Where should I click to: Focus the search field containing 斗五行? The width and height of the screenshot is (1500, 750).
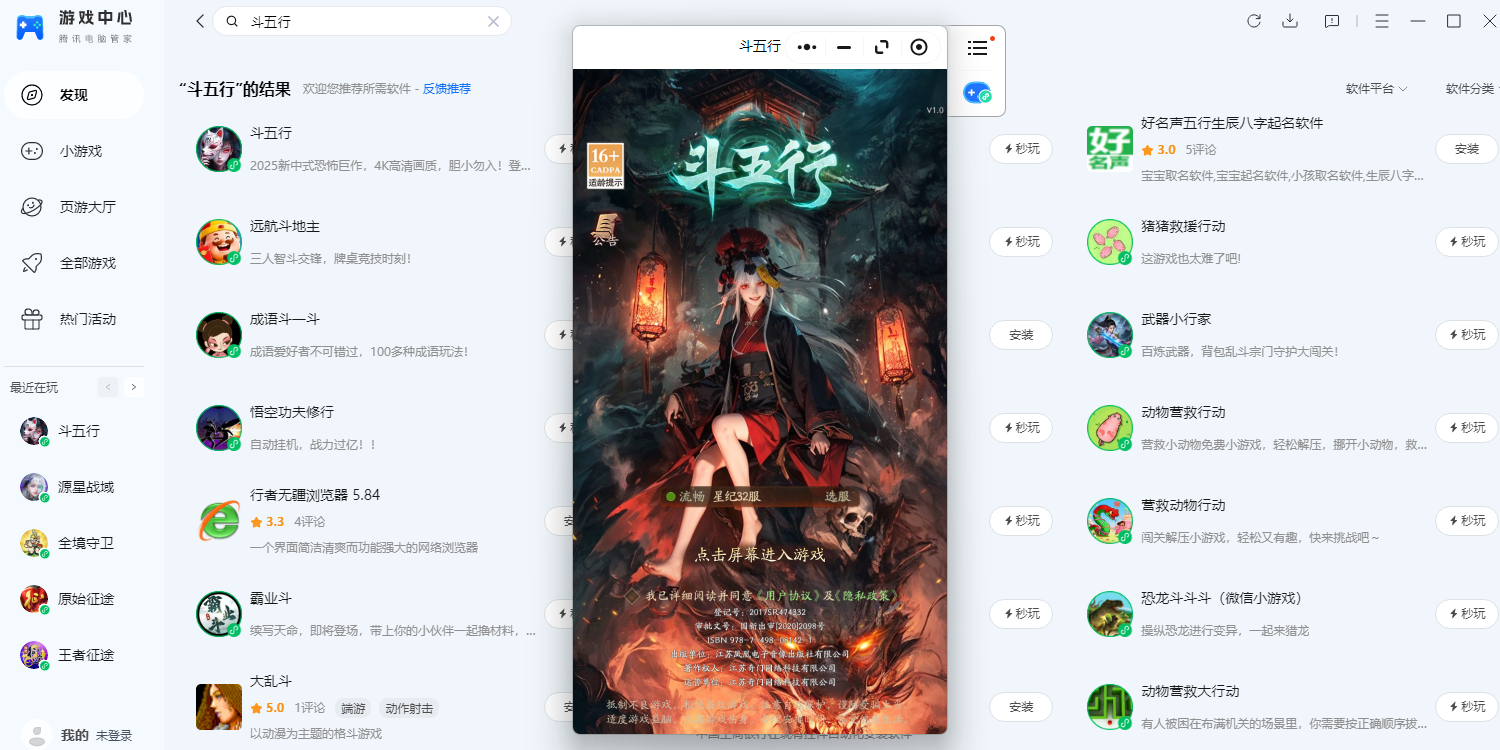(361, 21)
